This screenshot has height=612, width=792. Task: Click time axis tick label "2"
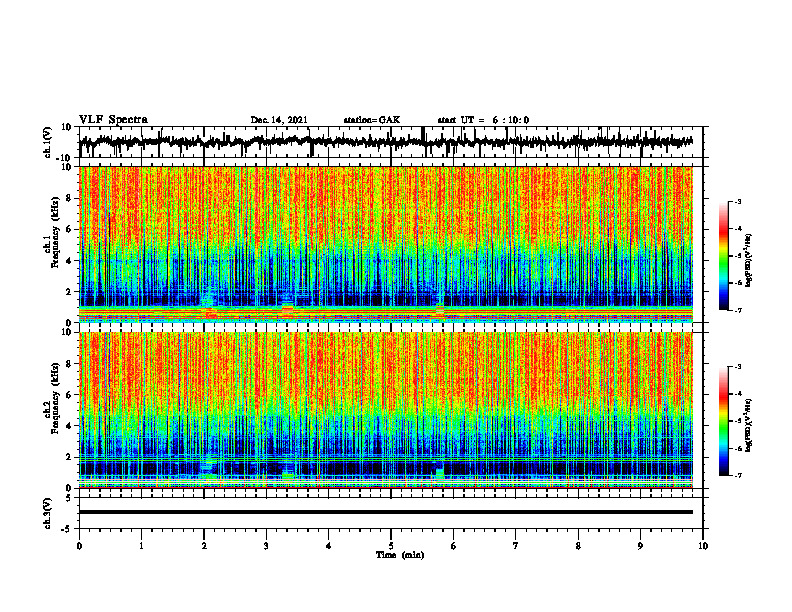[204, 546]
